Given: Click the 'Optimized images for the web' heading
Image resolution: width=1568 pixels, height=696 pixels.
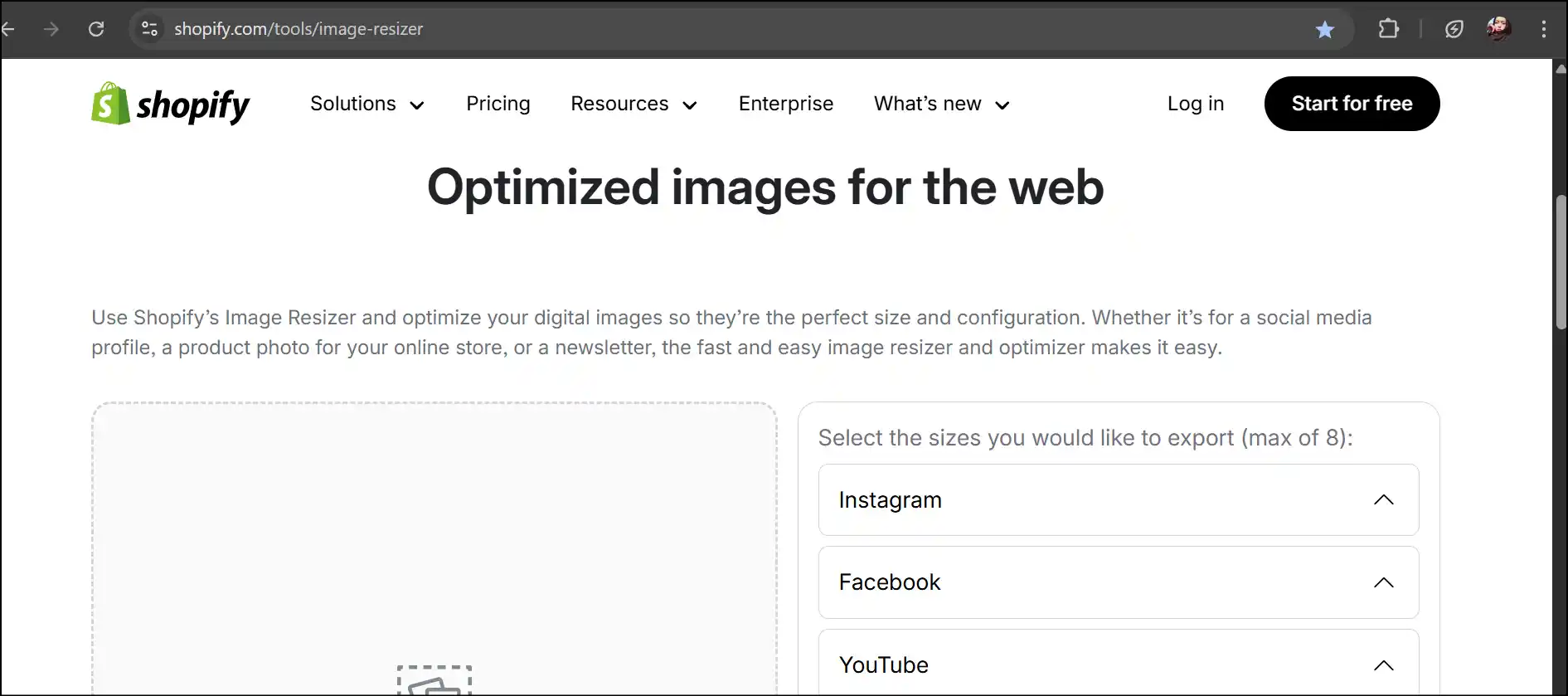Looking at the screenshot, I should tap(765, 187).
